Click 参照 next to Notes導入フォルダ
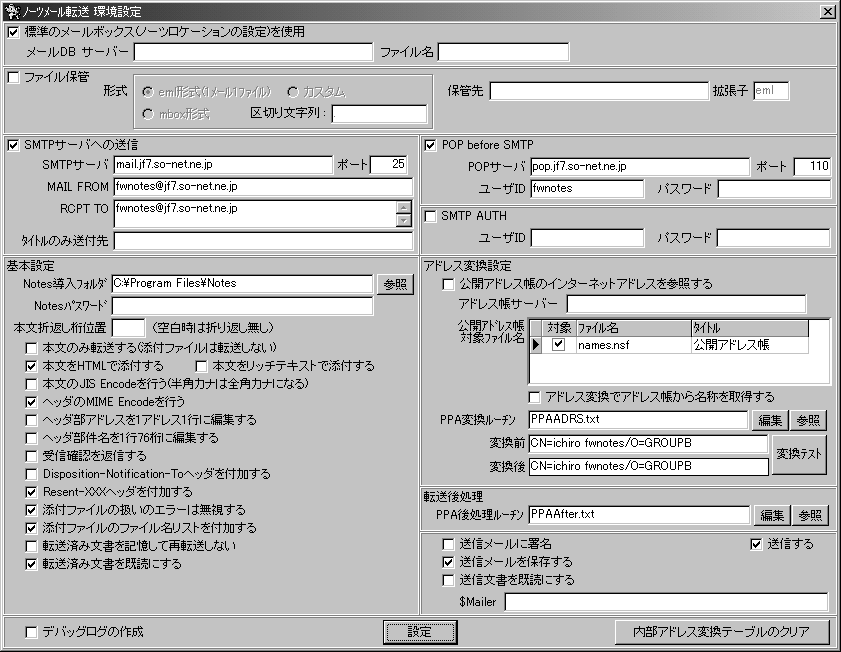 pyautogui.click(x=395, y=284)
